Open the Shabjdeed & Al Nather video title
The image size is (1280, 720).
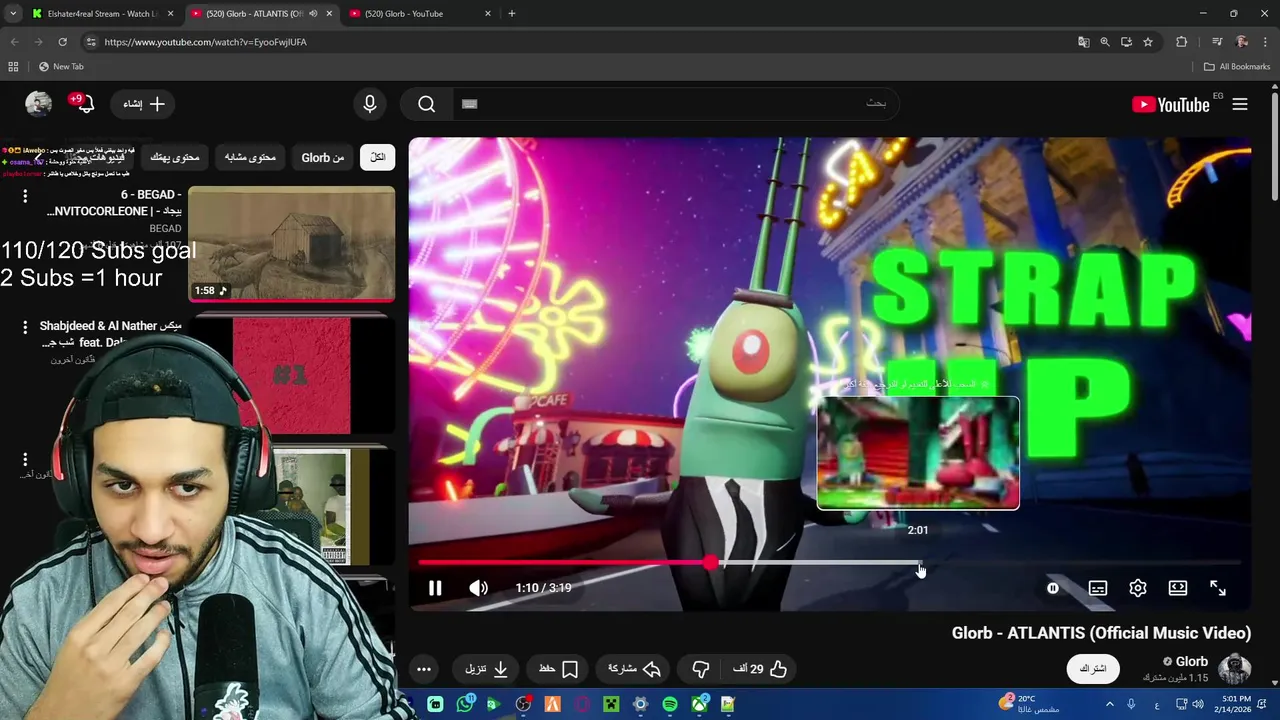pos(111,334)
